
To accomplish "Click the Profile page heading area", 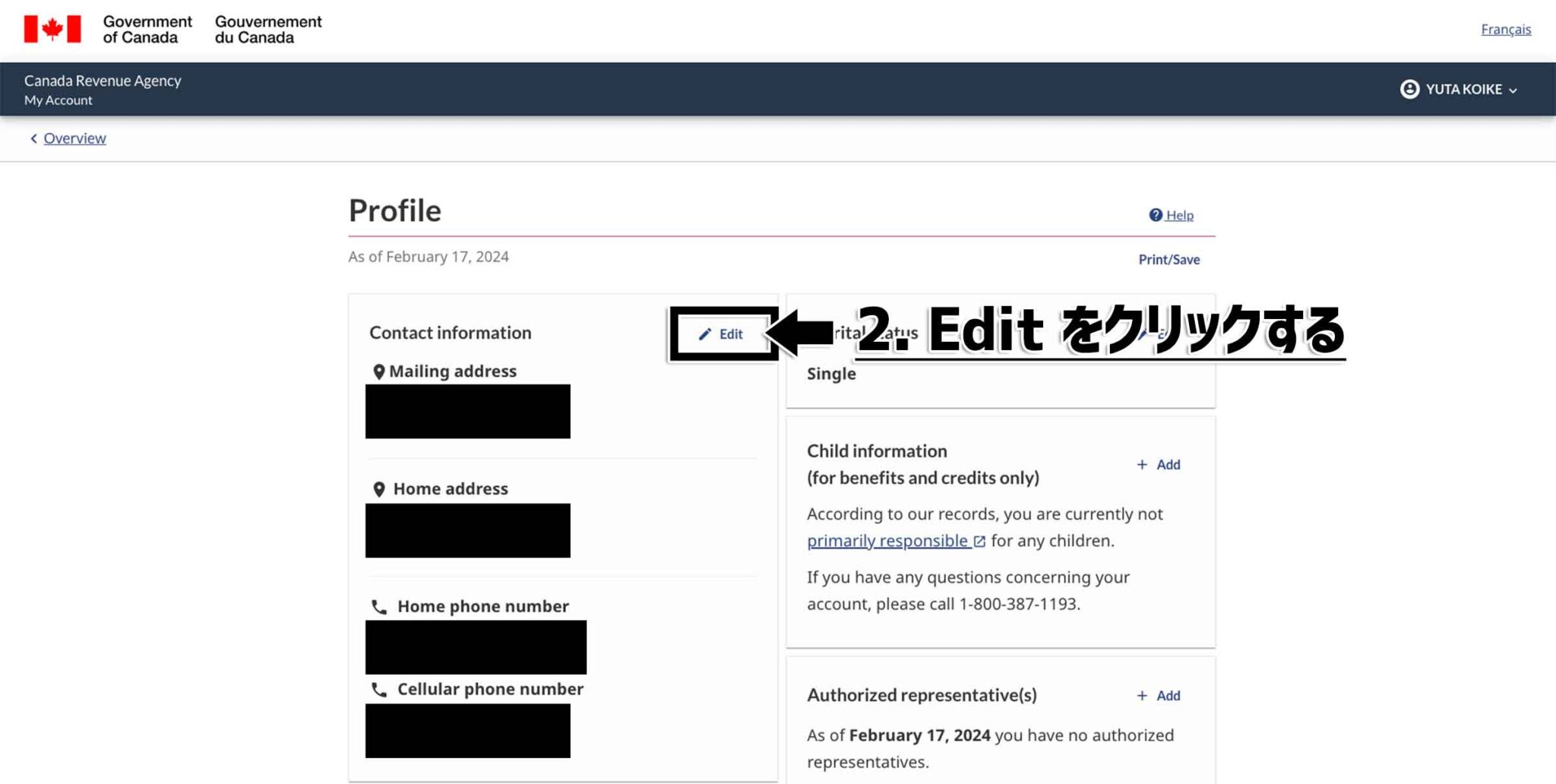I will pos(395,210).
